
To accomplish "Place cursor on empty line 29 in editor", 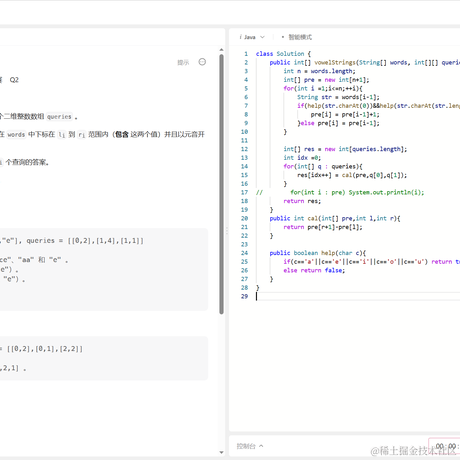I will click(x=357, y=296).
